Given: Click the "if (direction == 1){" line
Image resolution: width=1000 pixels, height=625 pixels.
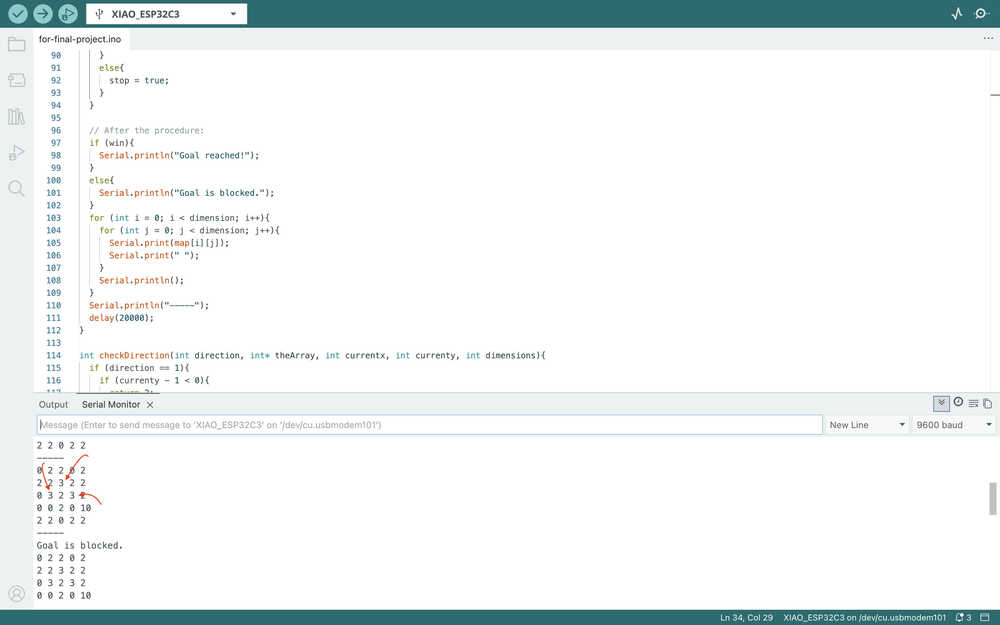Looking at the screenshot, I should 138,368.
